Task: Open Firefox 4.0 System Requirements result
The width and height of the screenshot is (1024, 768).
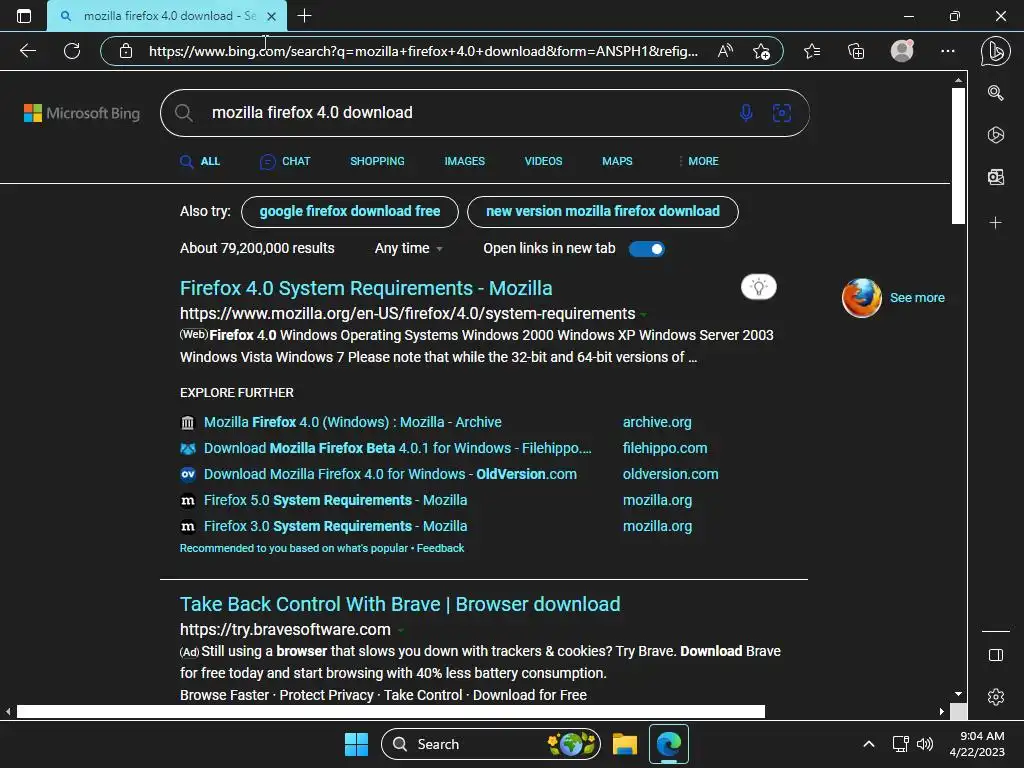Action: pos(366,288)
